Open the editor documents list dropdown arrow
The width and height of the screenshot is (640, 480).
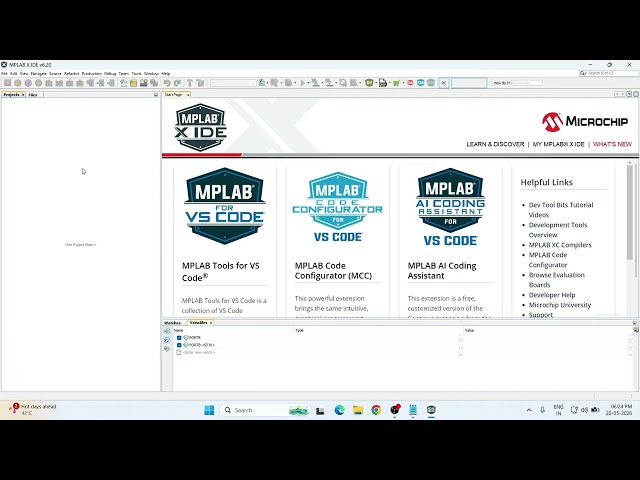(x=629, y=94)
